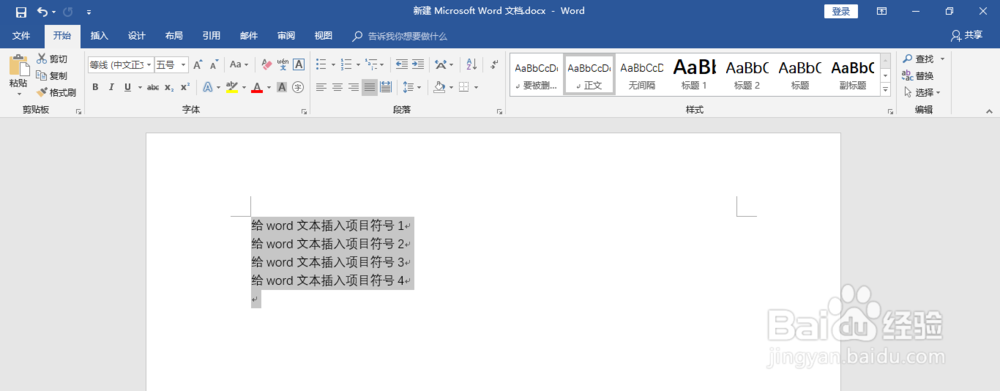Click 查找 (Find) in editing group
1000x391 pixels.
923,59
